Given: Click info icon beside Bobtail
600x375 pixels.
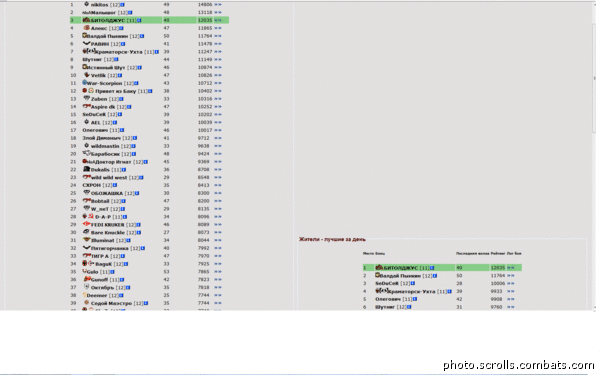Looking at the screenshot, I should click(124, 201).
